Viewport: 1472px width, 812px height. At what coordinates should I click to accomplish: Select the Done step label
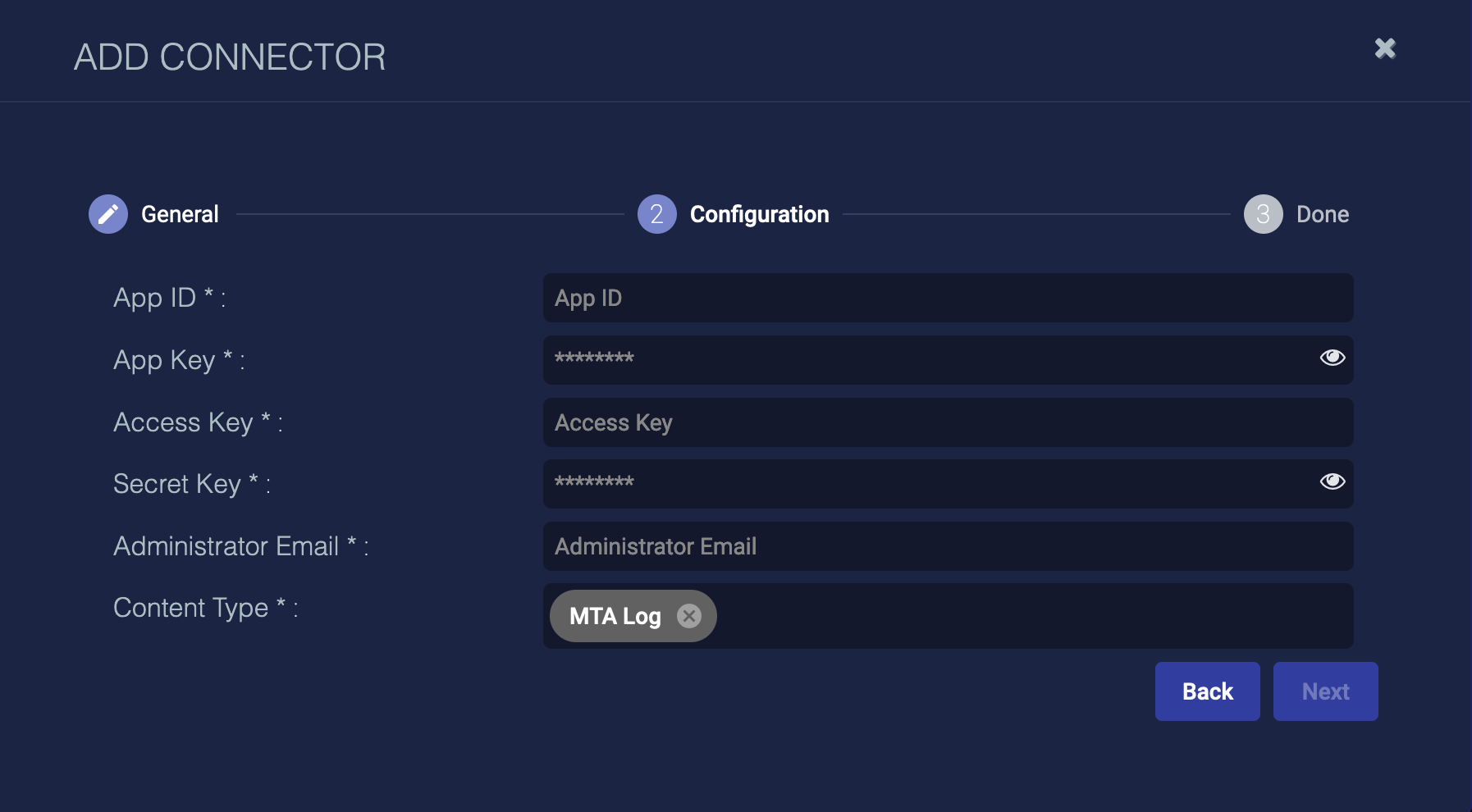tap(1322, 214)
